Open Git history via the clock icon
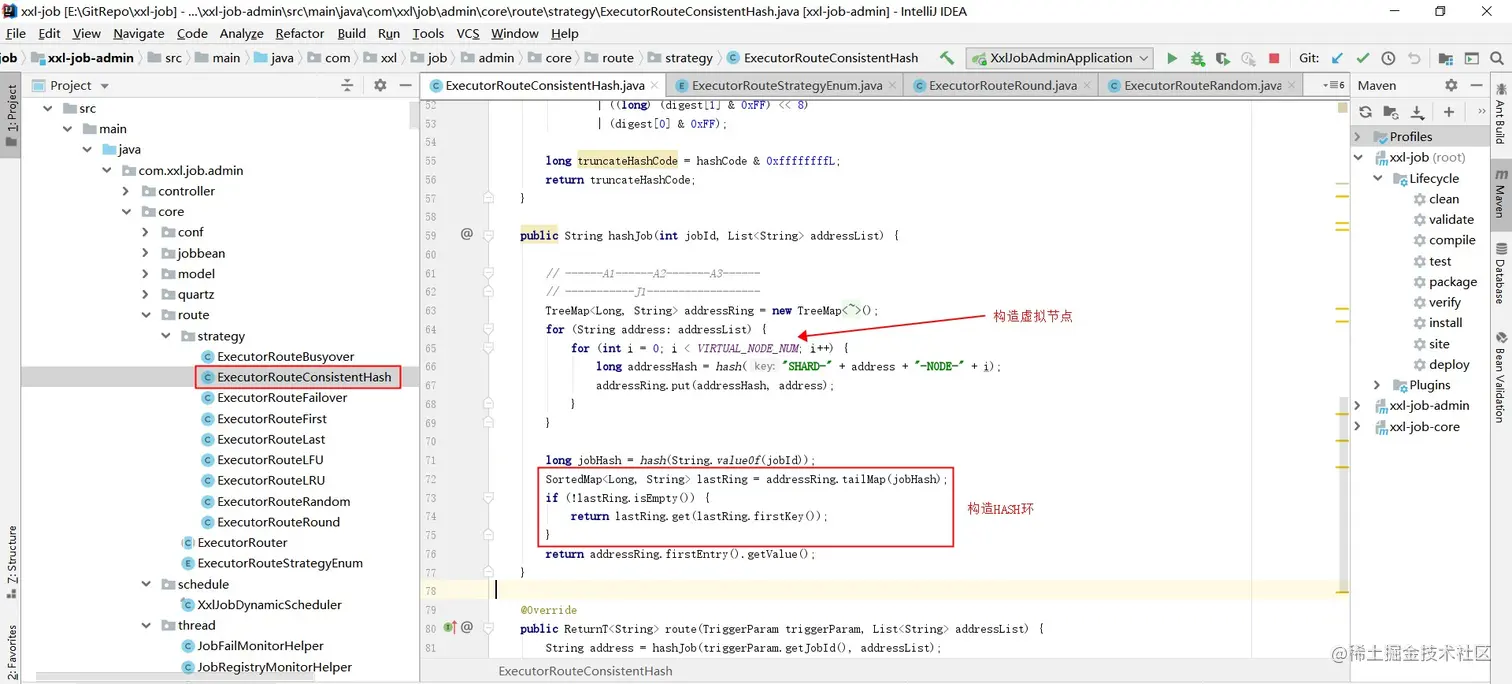 (1388, 58)
